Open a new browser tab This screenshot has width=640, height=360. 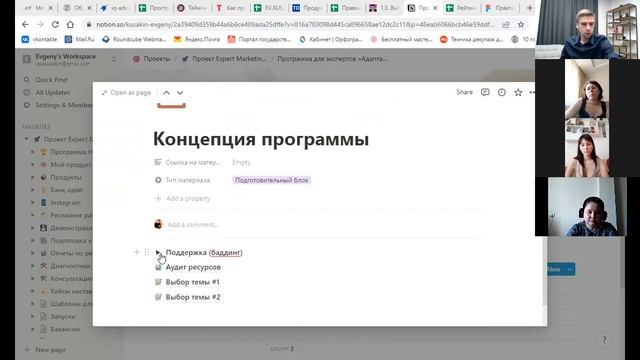pyautogui.click(x=529, y=8)
